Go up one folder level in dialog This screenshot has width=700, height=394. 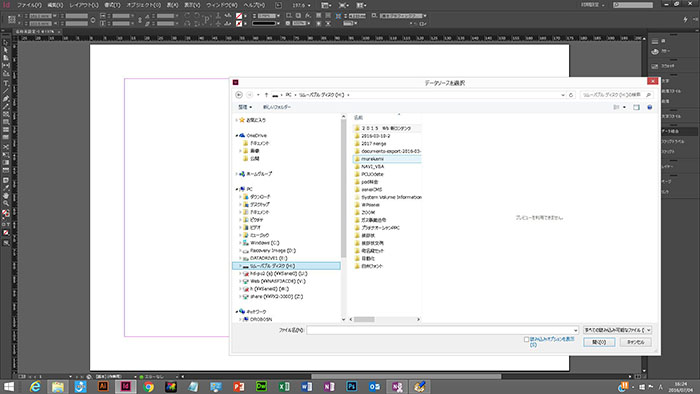pos(267,95)
